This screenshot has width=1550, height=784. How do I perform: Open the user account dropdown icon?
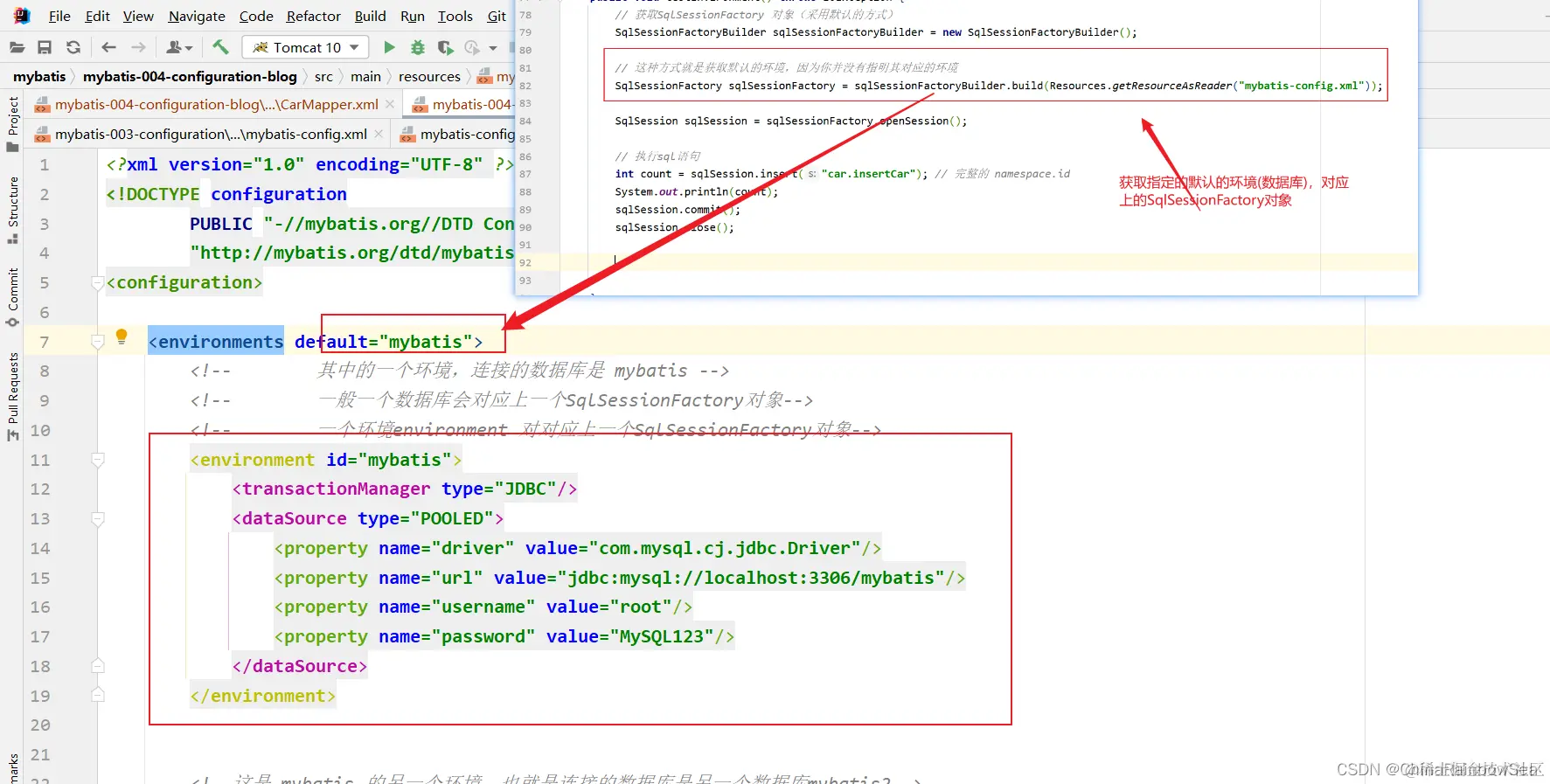179,47
